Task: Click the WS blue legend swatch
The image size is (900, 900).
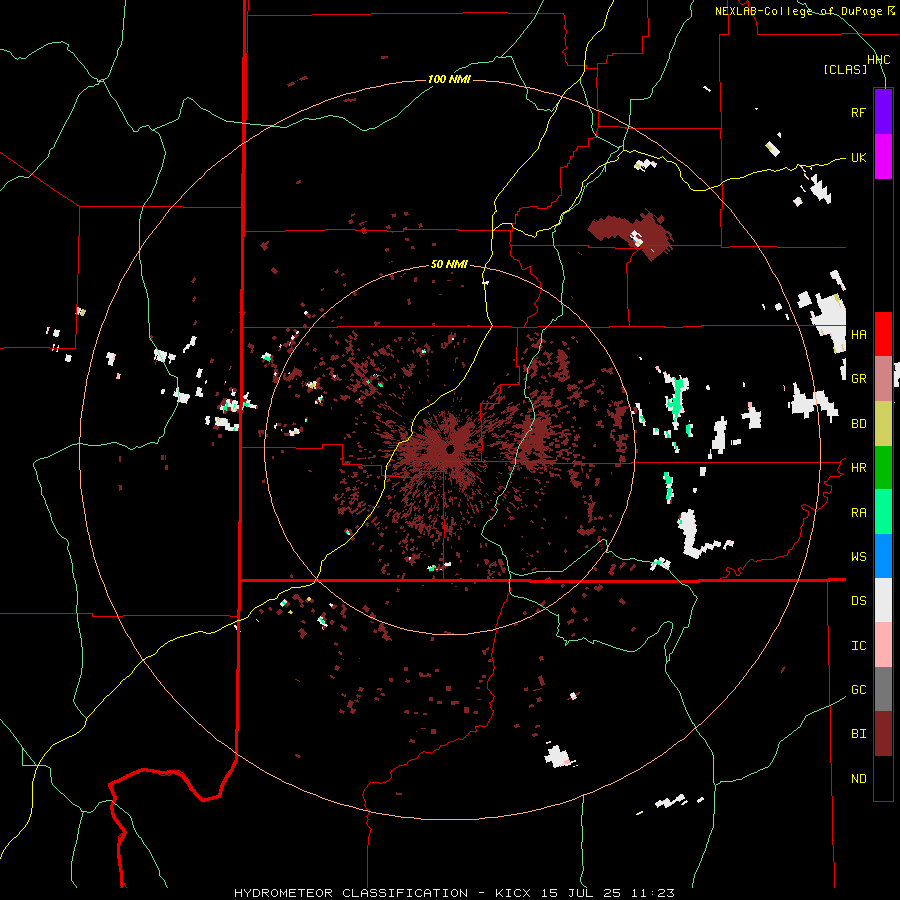Action: [883, 556]
